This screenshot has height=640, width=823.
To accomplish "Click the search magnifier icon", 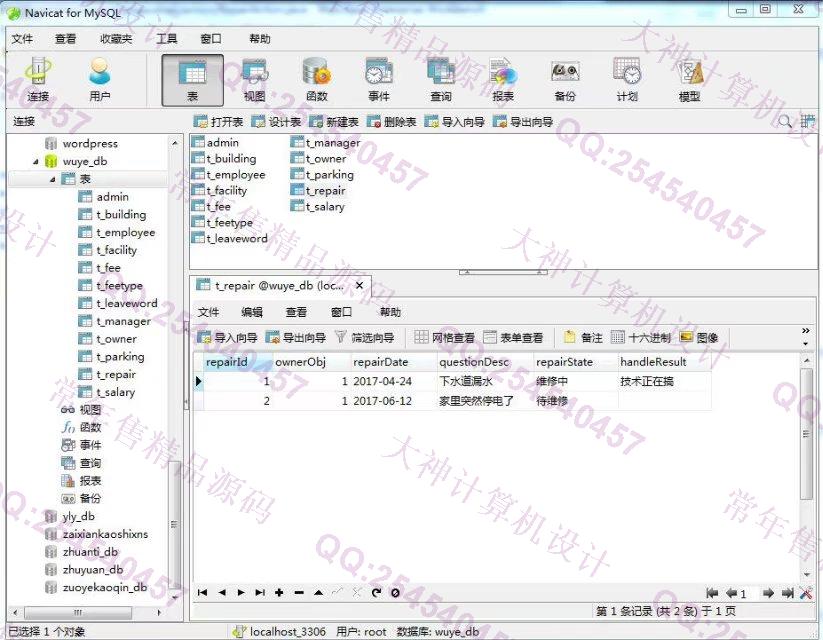I will (785, 122).
